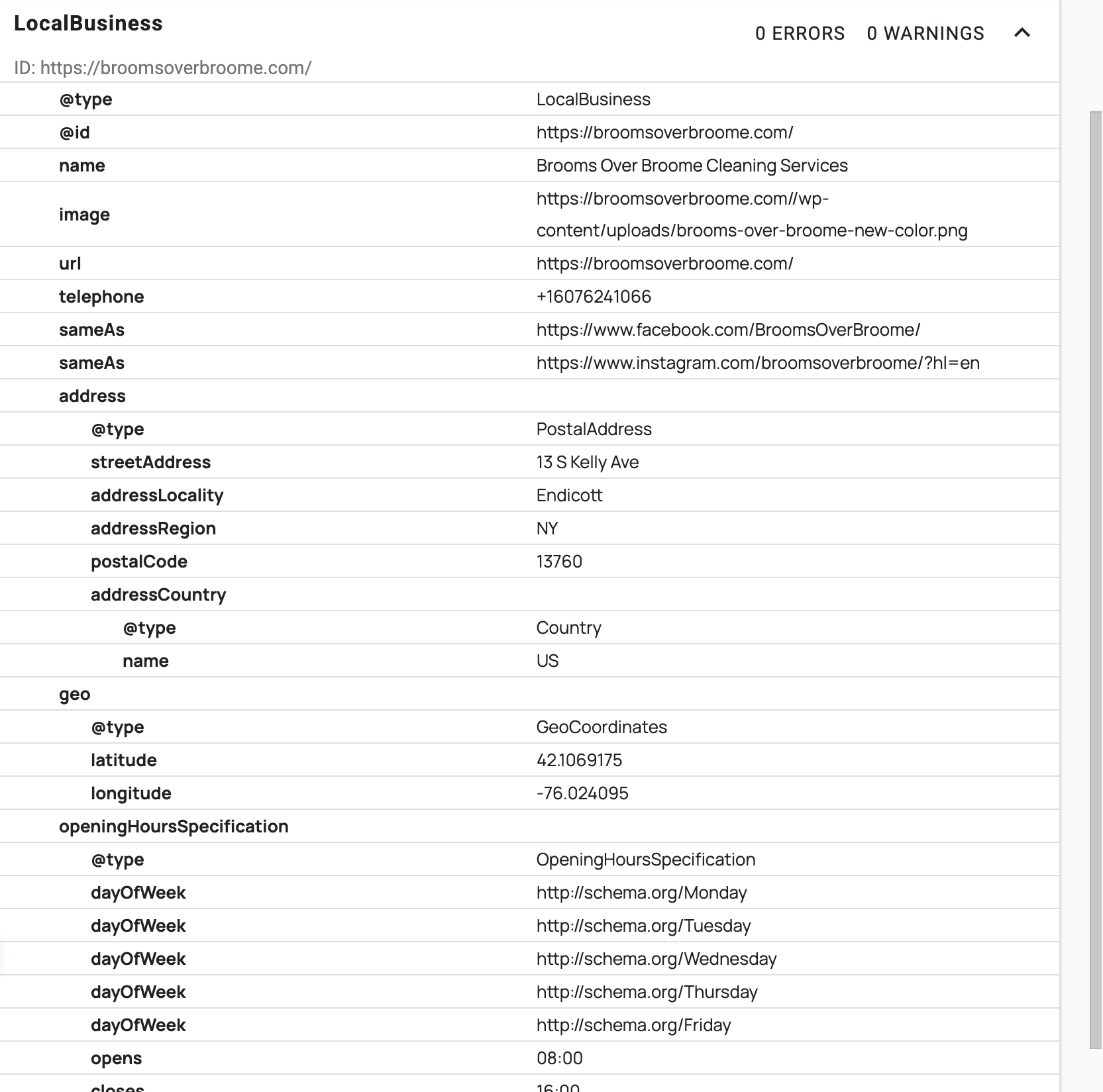Click the vertical scrollbar on the right

click(x=1096, y=579)
